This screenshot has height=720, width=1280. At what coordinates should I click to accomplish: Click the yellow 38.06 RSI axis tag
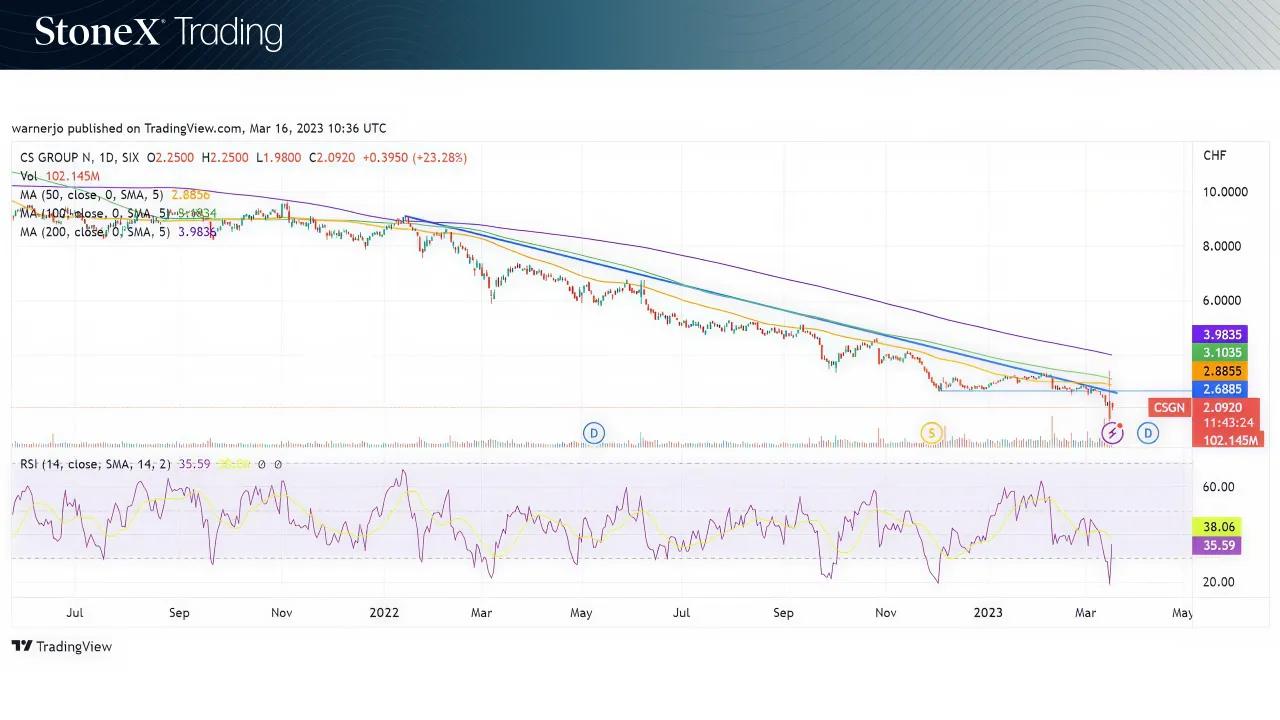(1219, 527)
